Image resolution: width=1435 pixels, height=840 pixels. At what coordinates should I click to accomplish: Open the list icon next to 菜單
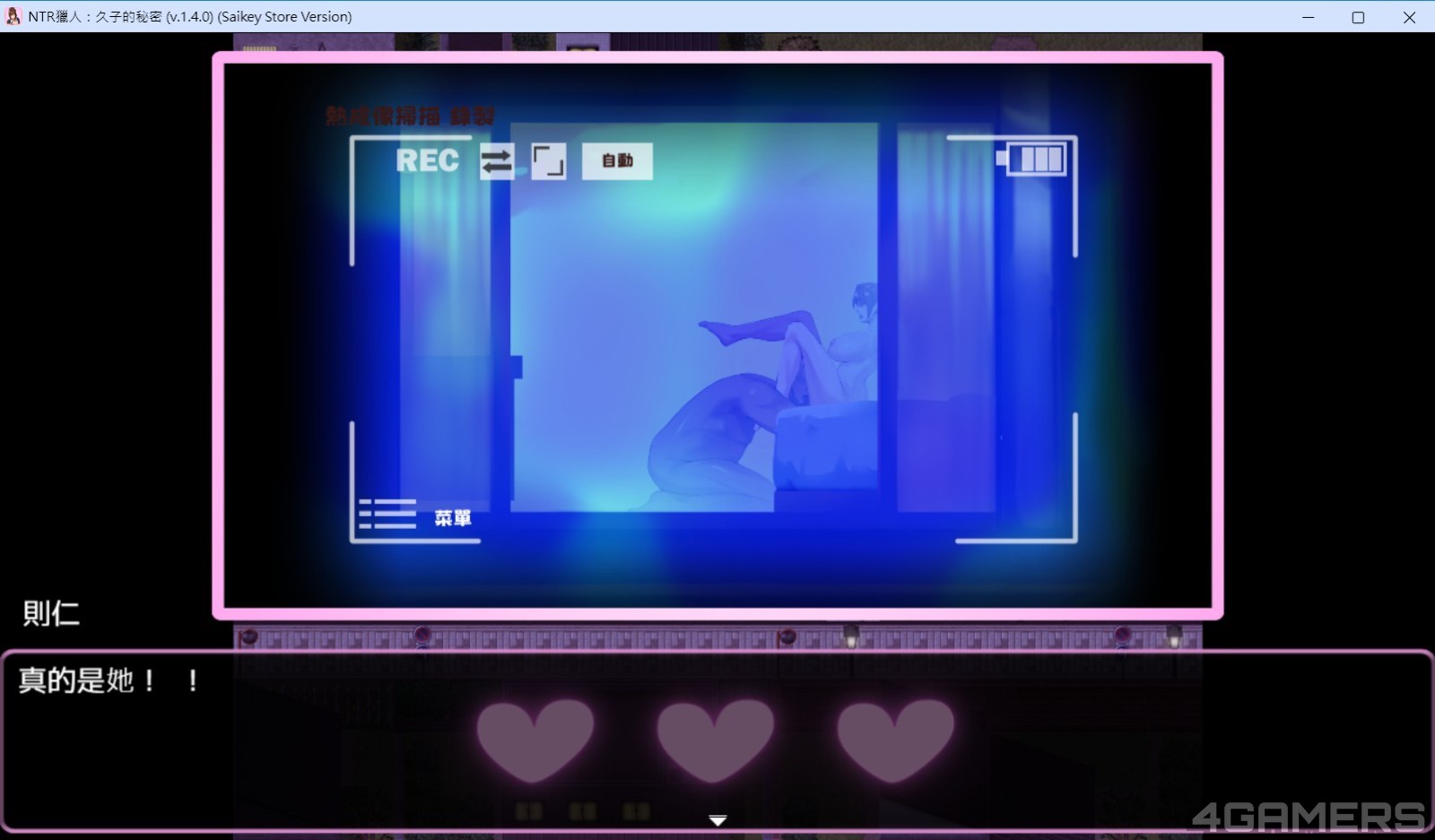click(x=387, y=514)
